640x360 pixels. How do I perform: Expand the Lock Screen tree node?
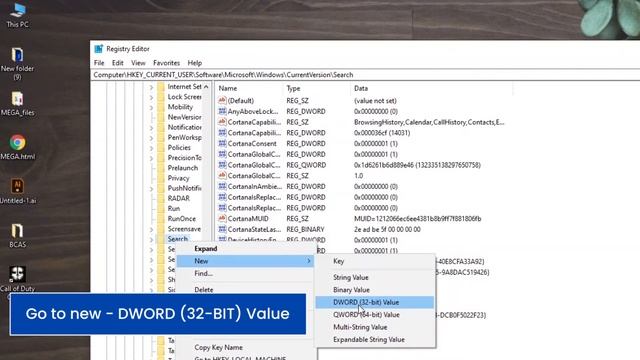tap(151, 97)
